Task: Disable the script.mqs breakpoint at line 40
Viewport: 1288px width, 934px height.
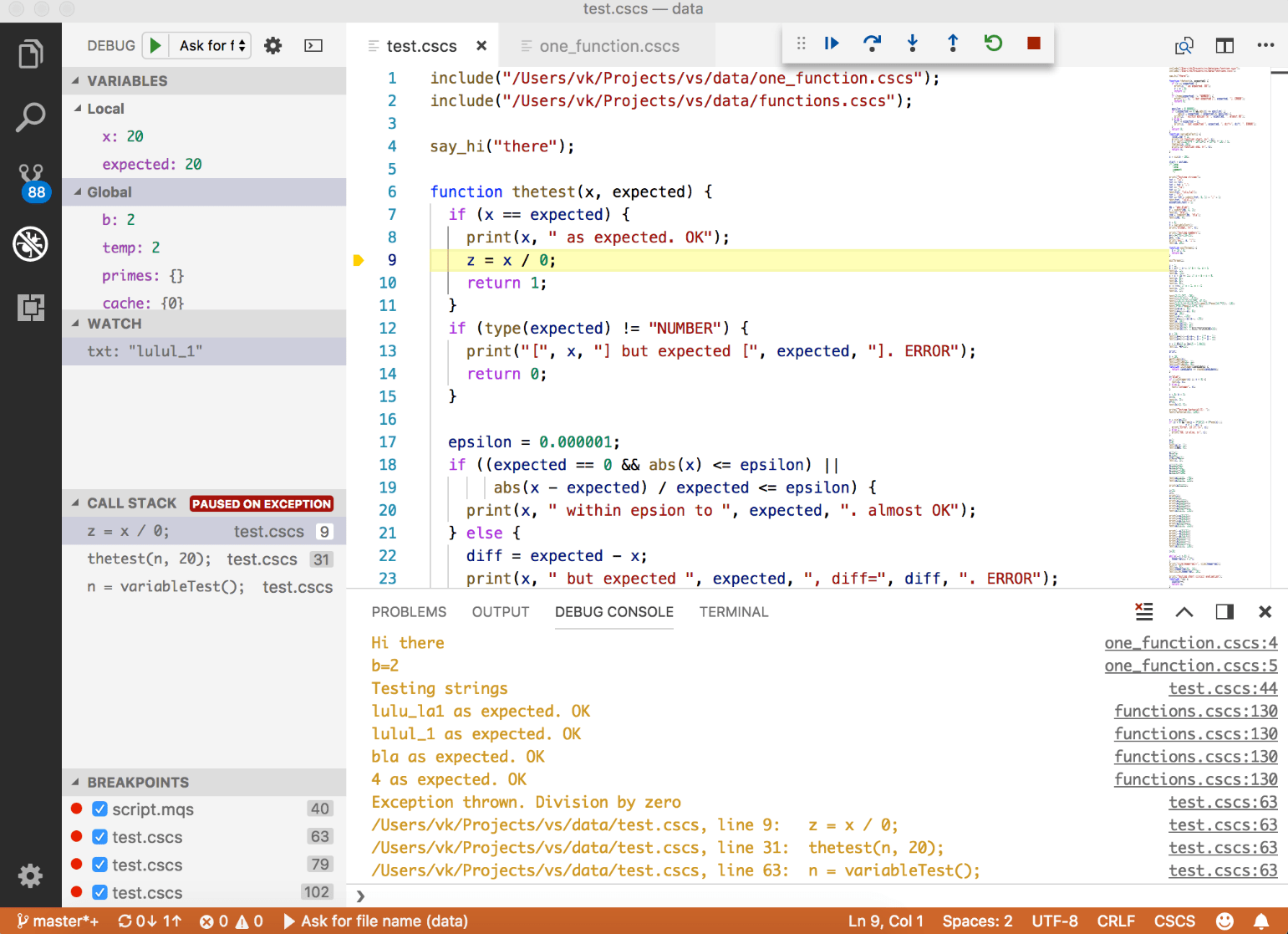Action: 99,809
